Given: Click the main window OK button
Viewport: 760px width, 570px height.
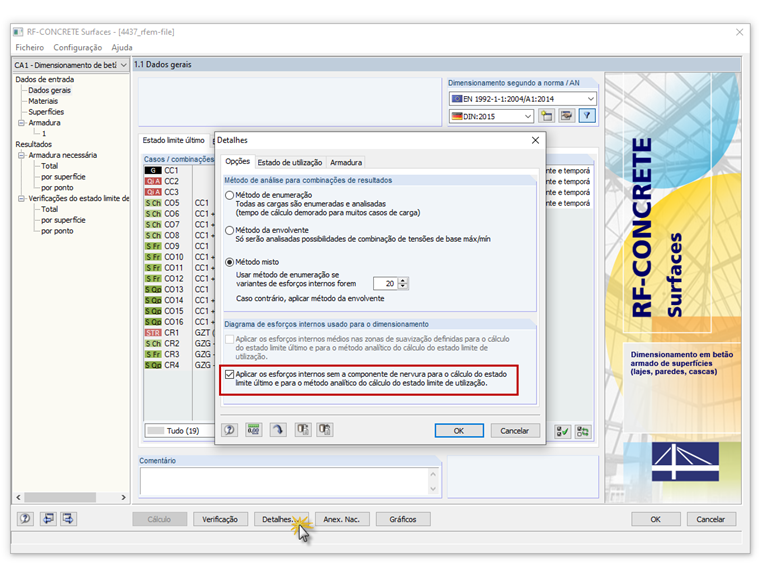Looking at the screenshot, I should 655,519.
